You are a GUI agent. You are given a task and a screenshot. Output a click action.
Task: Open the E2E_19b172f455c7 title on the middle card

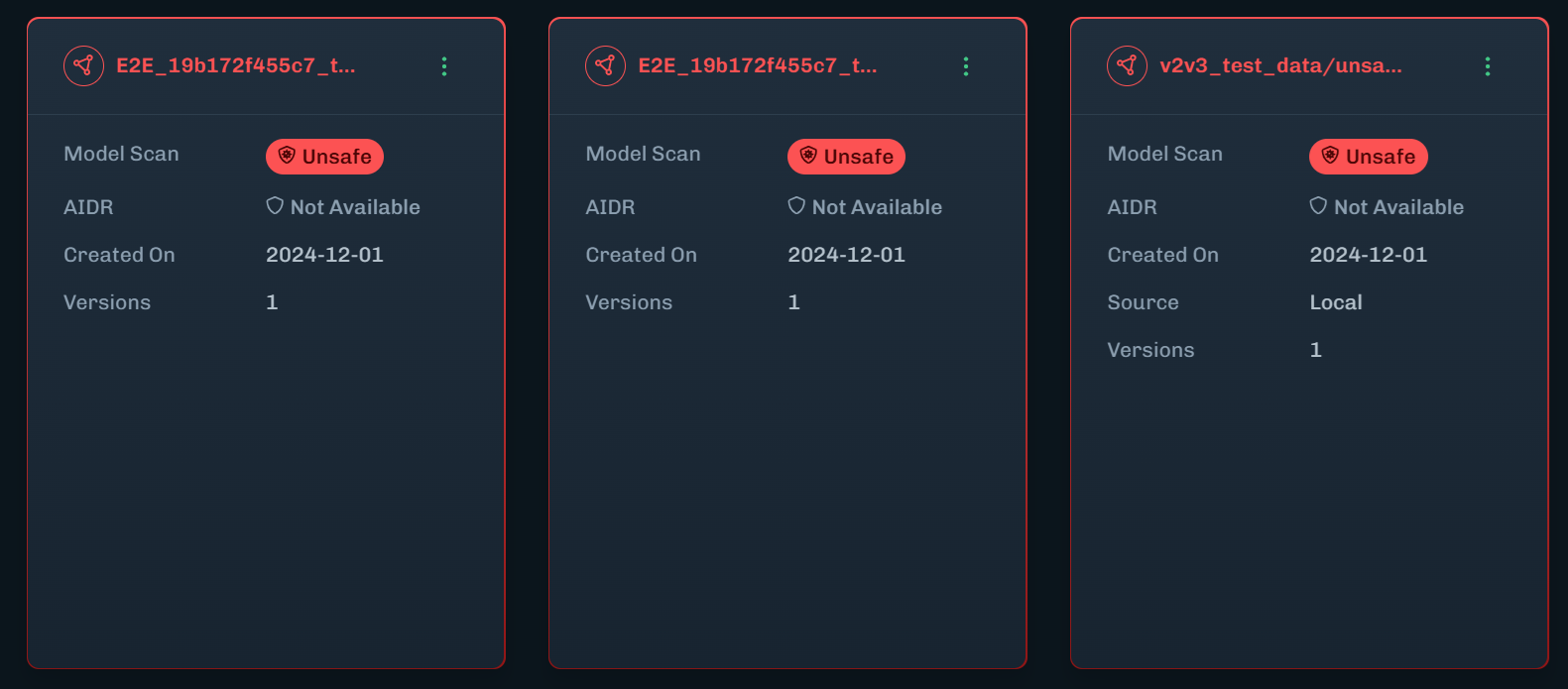[x=758, y=66]
